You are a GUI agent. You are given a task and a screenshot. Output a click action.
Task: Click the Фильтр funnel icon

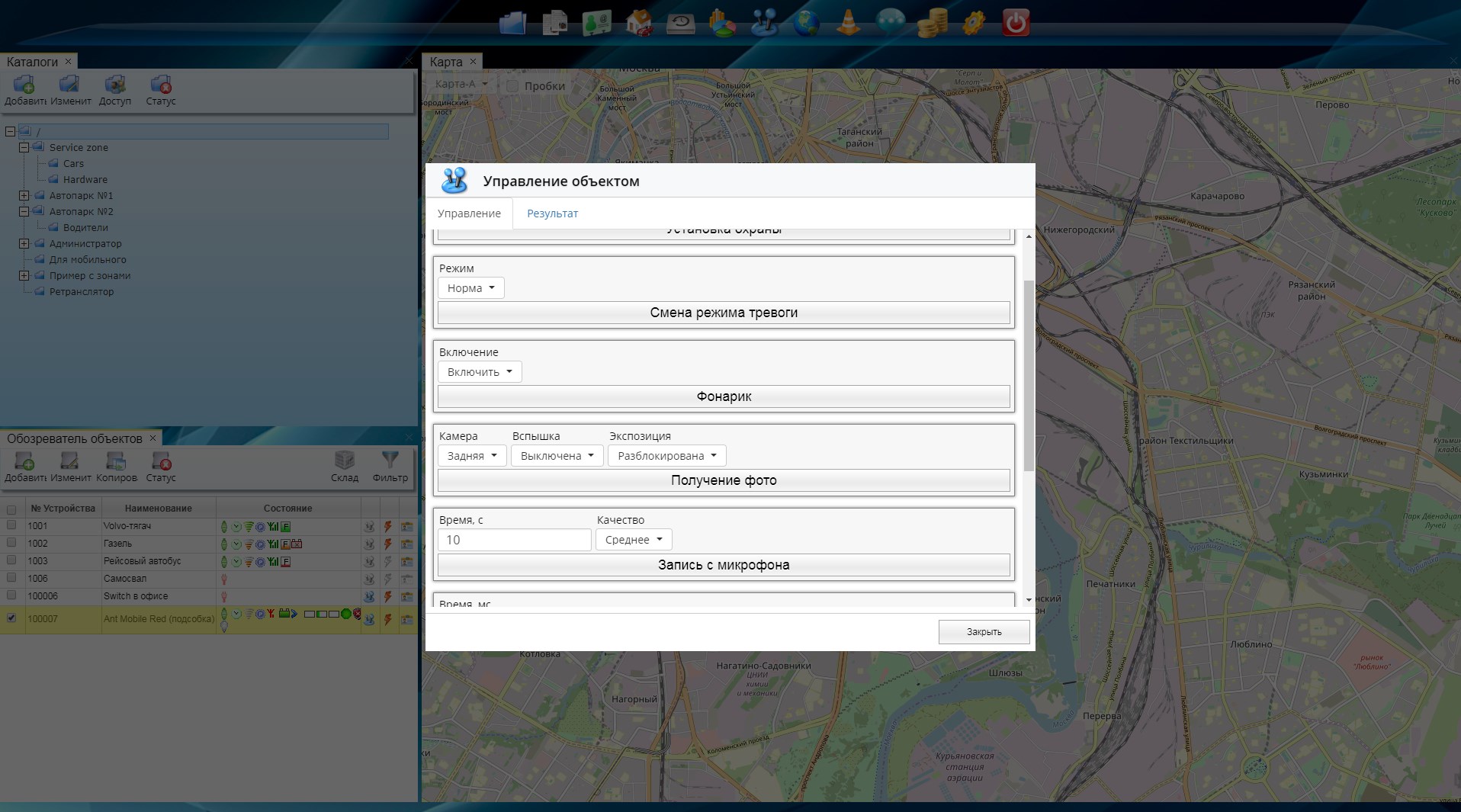pyautogui.click(x=390, y=461)
